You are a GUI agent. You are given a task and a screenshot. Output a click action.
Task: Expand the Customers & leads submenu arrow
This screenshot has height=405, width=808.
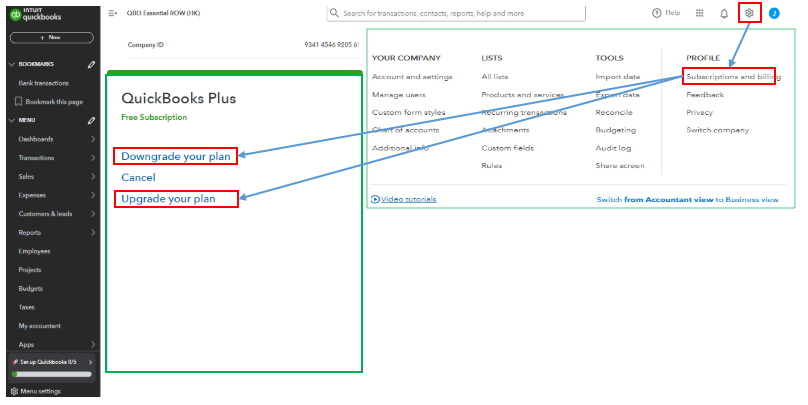click(x=93, y=214)
